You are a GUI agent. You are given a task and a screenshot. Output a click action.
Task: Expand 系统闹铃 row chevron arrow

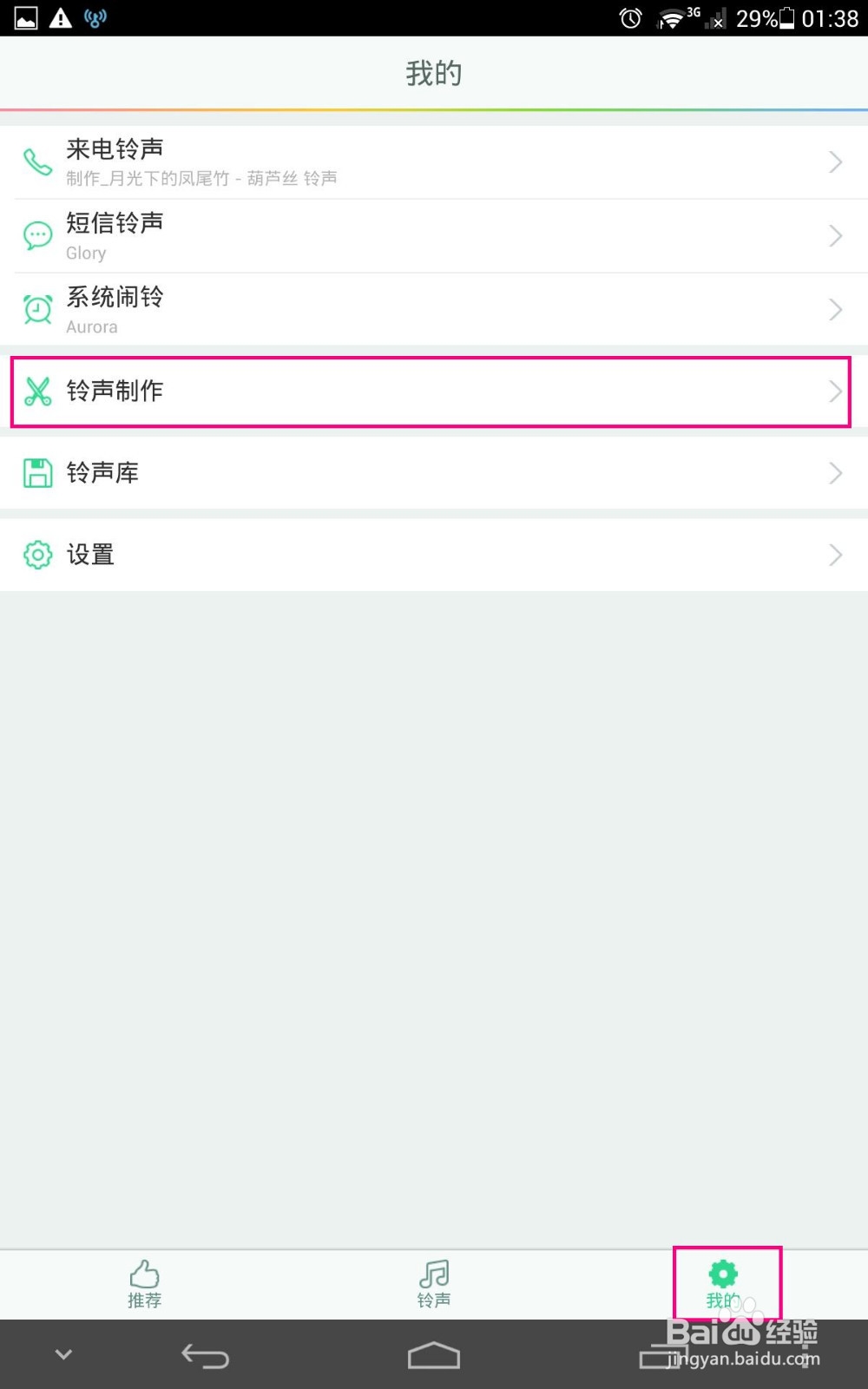point(835,310)
